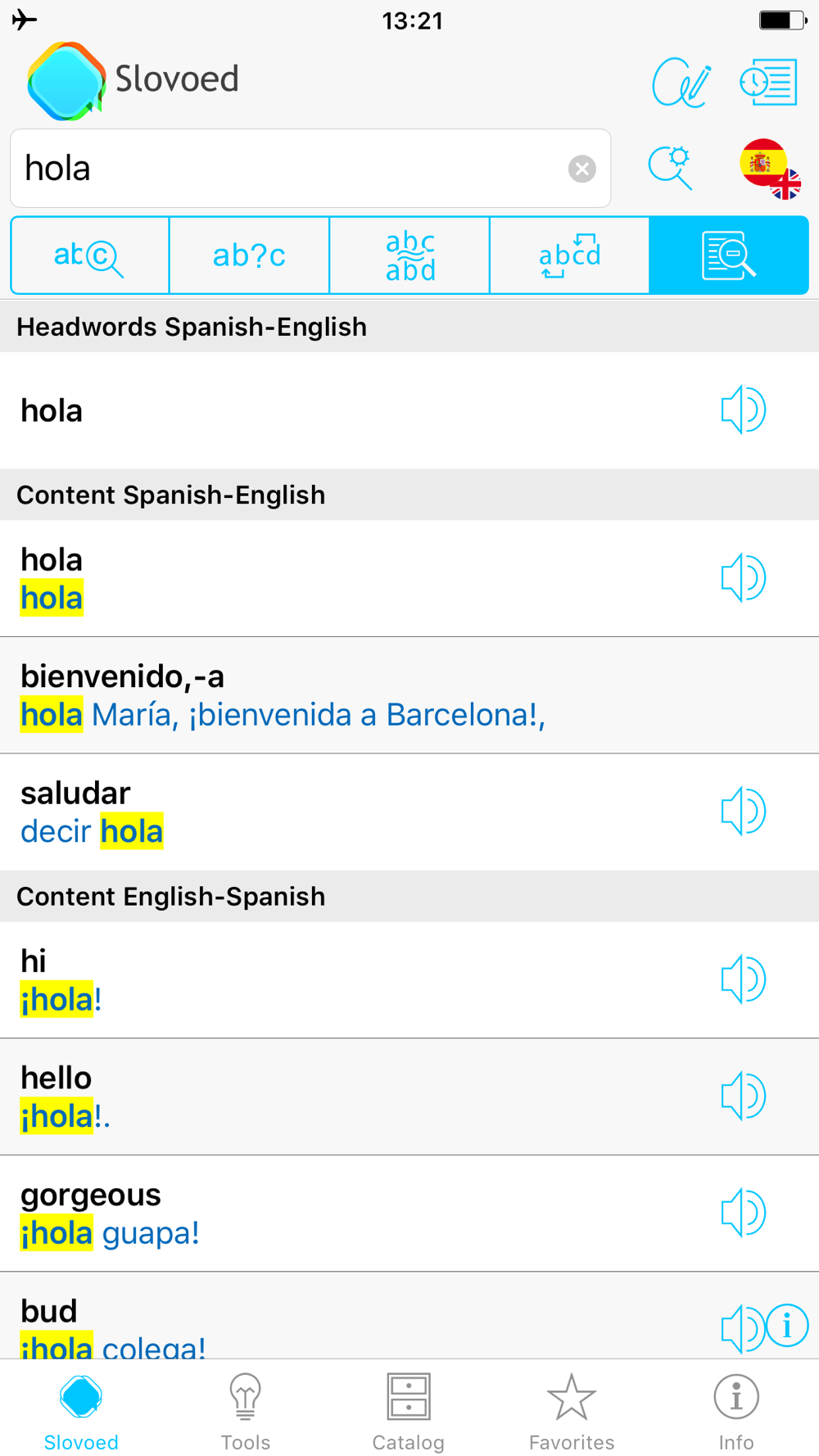Image resolution: width=819 pixels, height=1456 pixels.
Task: Play pronunciation for saludar entry
Action: pos(743,812)
